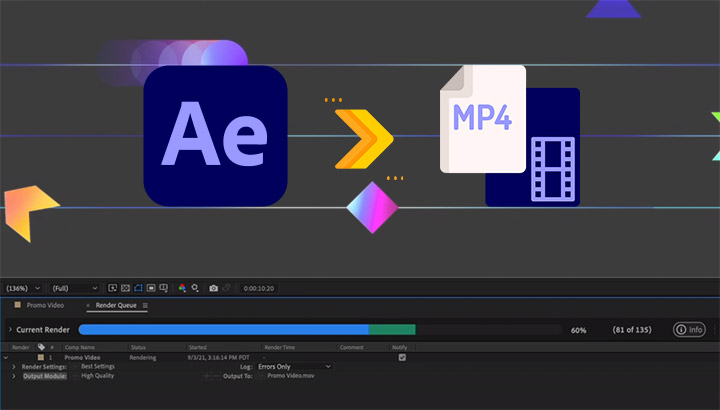Click the Comp Name column header
Viewport: 720px width, 410px height.
click(79, 348)
